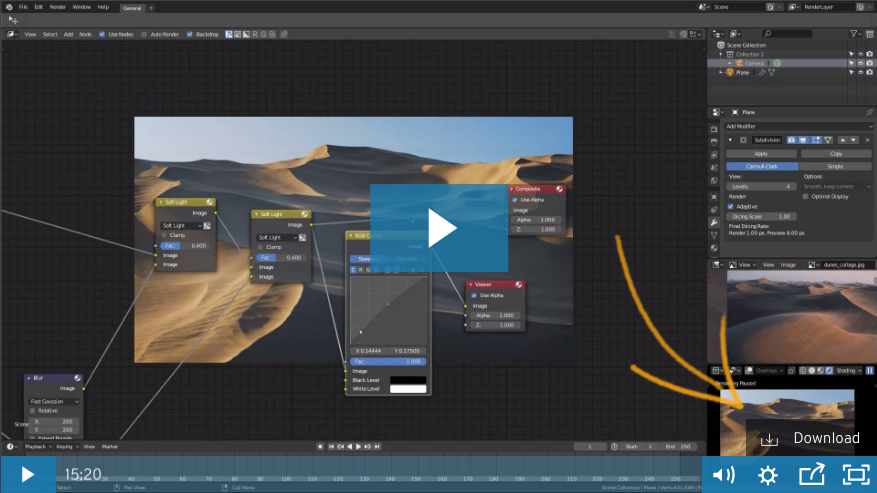The image size is (877, 493).
Task: Toggle Plane render camera icon in outliner
Action: pyautogui.click(x=870, y=72)
